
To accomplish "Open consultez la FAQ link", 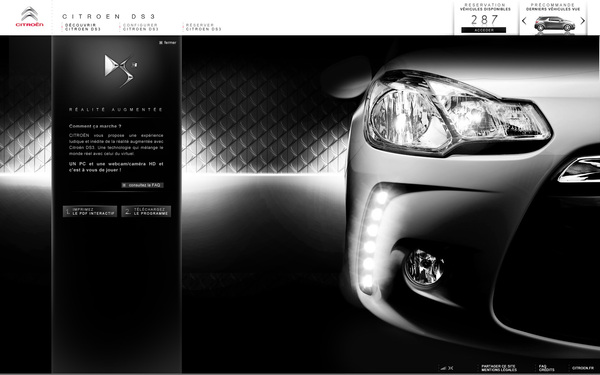I will [x=142, y=185].
